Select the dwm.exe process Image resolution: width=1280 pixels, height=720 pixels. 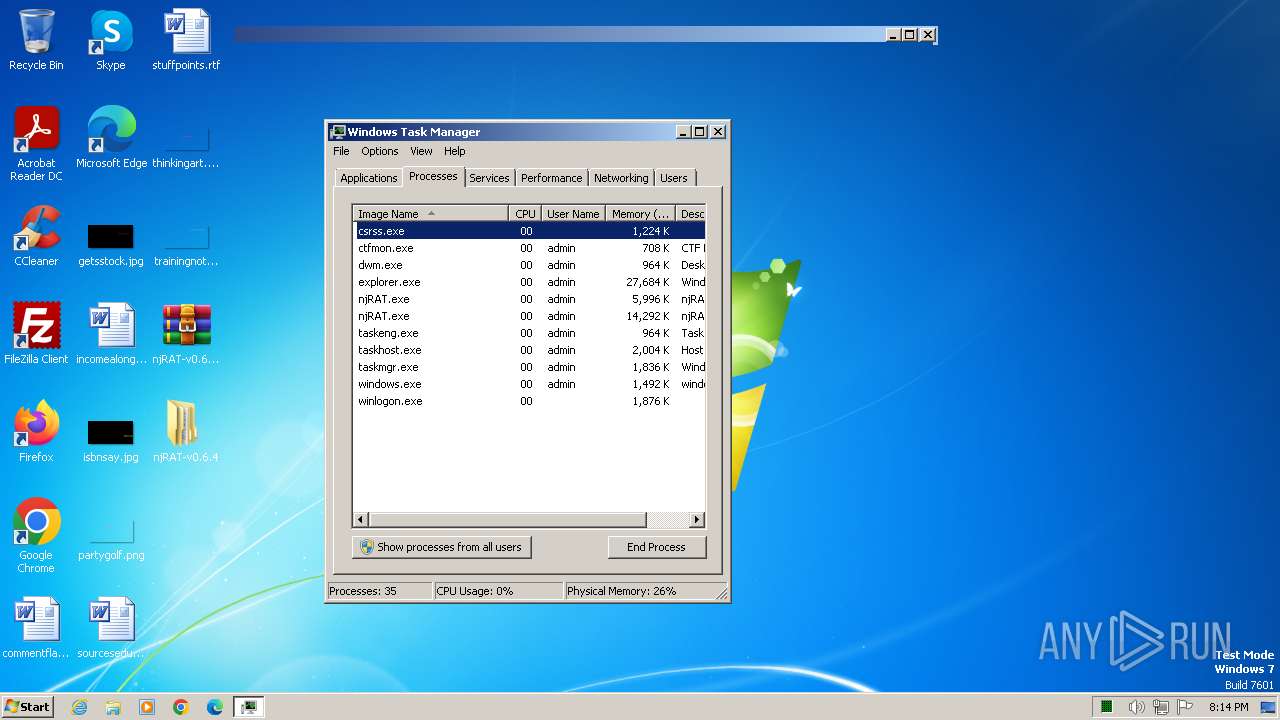click(529, 265)
